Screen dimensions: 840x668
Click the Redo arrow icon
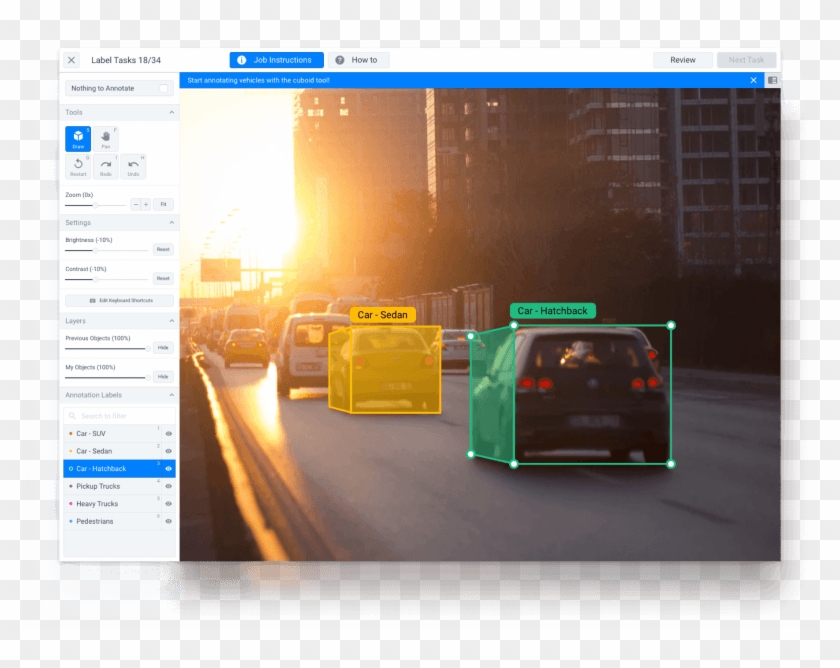[105, 166]
